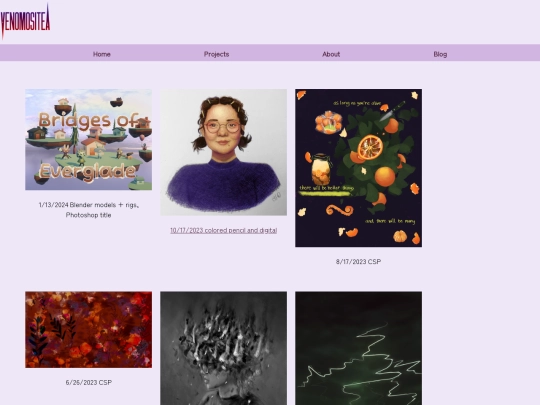View the grayscale shattered head artwork
This screenshot has height=405, width=540.
pos(224,348)
